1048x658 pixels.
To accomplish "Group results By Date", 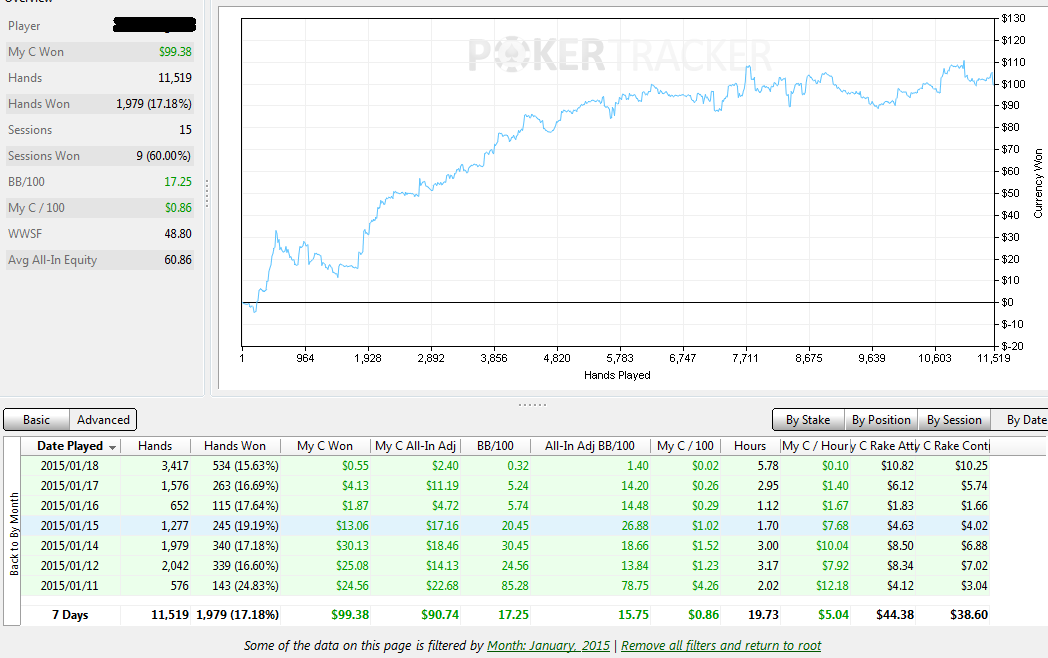I will coord(1023,420).
